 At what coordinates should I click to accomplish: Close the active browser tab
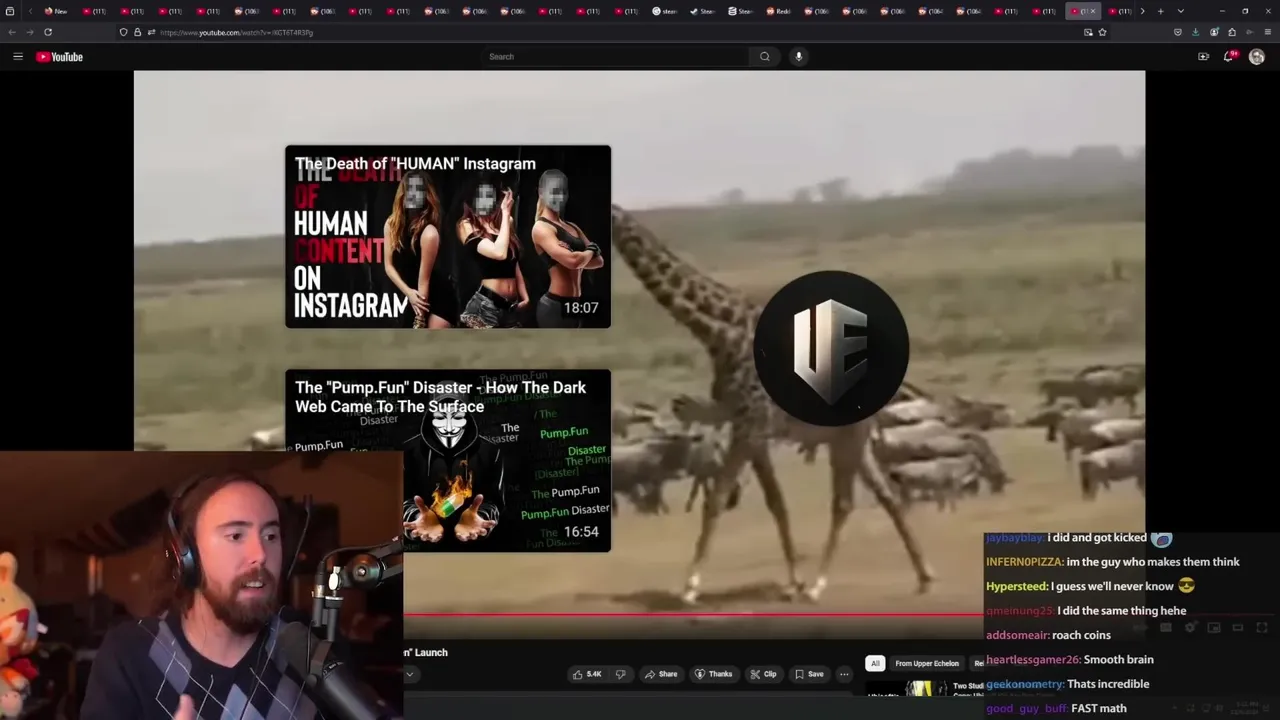[1093, 11]
